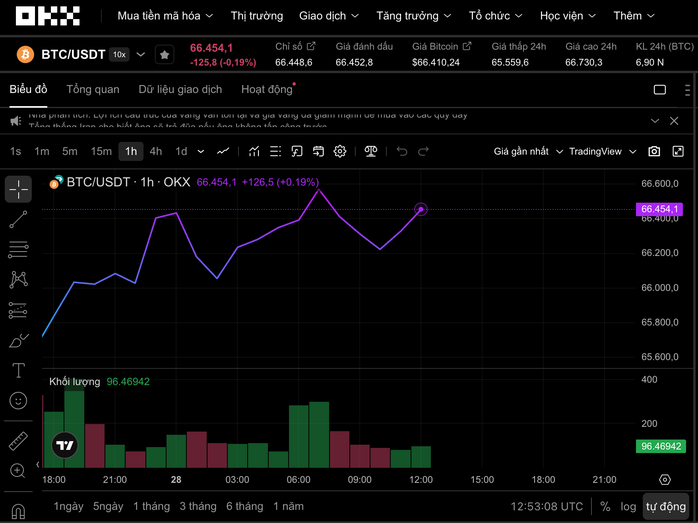This screenshot has height=523, width=698.
Task: Click the brush drawing tool
Action: coord(18,341)
